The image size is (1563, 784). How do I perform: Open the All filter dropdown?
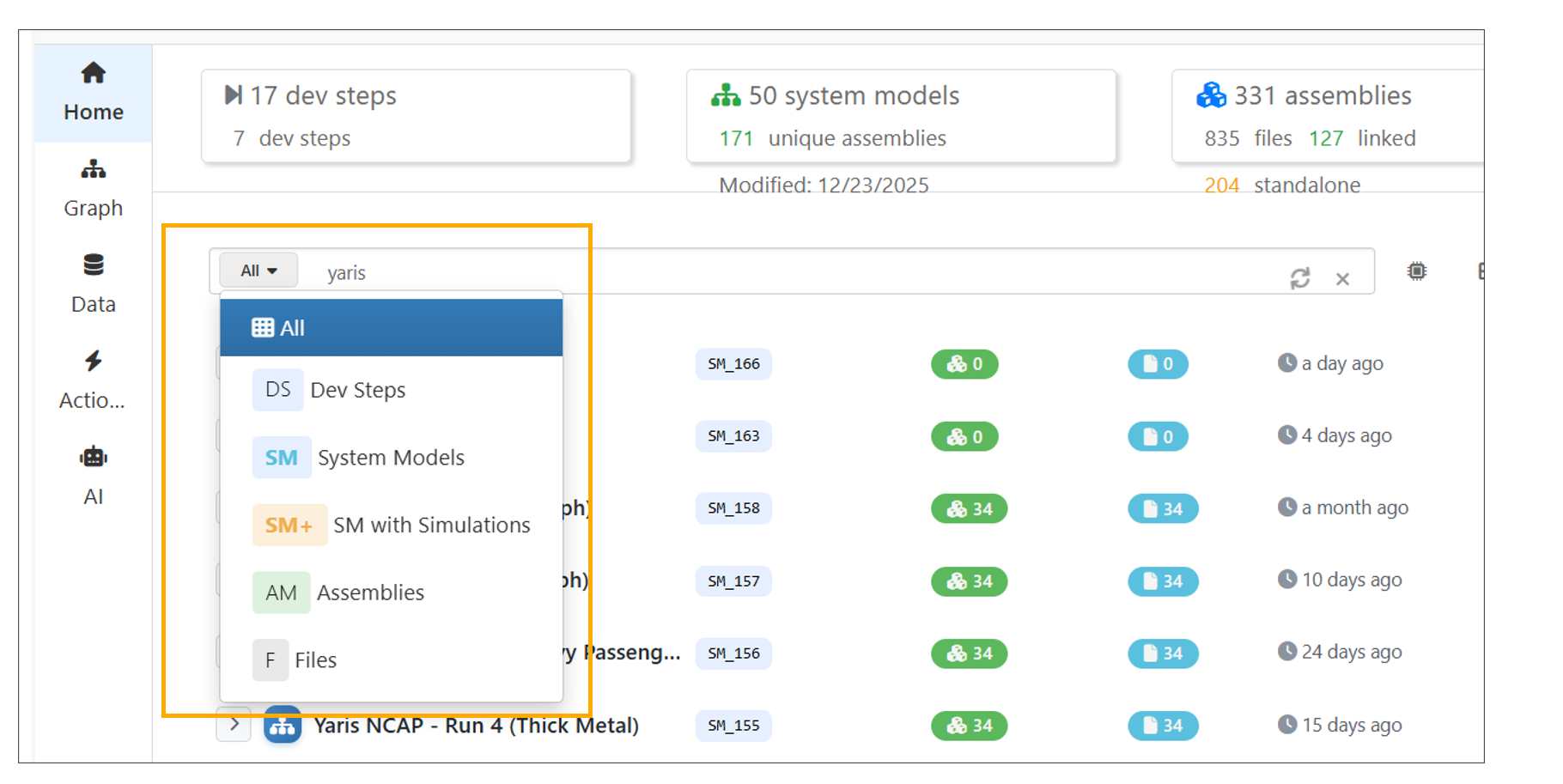point(258,270)
